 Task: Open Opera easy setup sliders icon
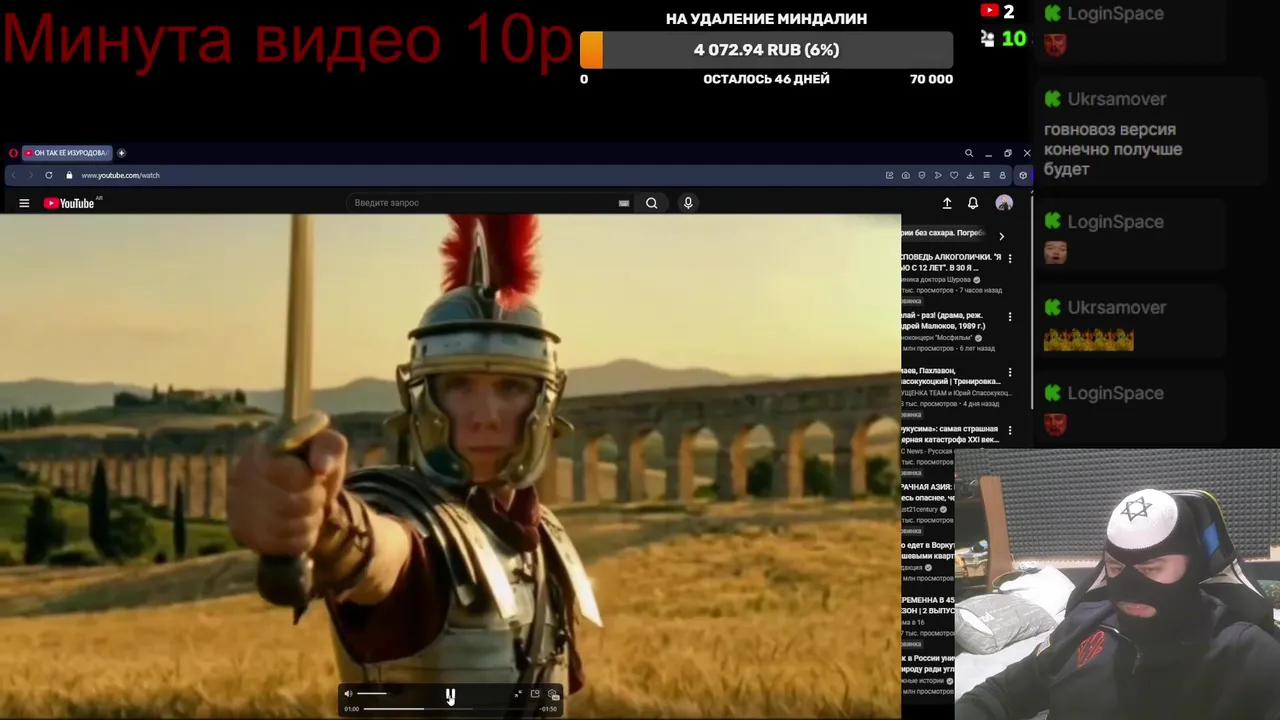pyautogui.click(x=986, y=175)
